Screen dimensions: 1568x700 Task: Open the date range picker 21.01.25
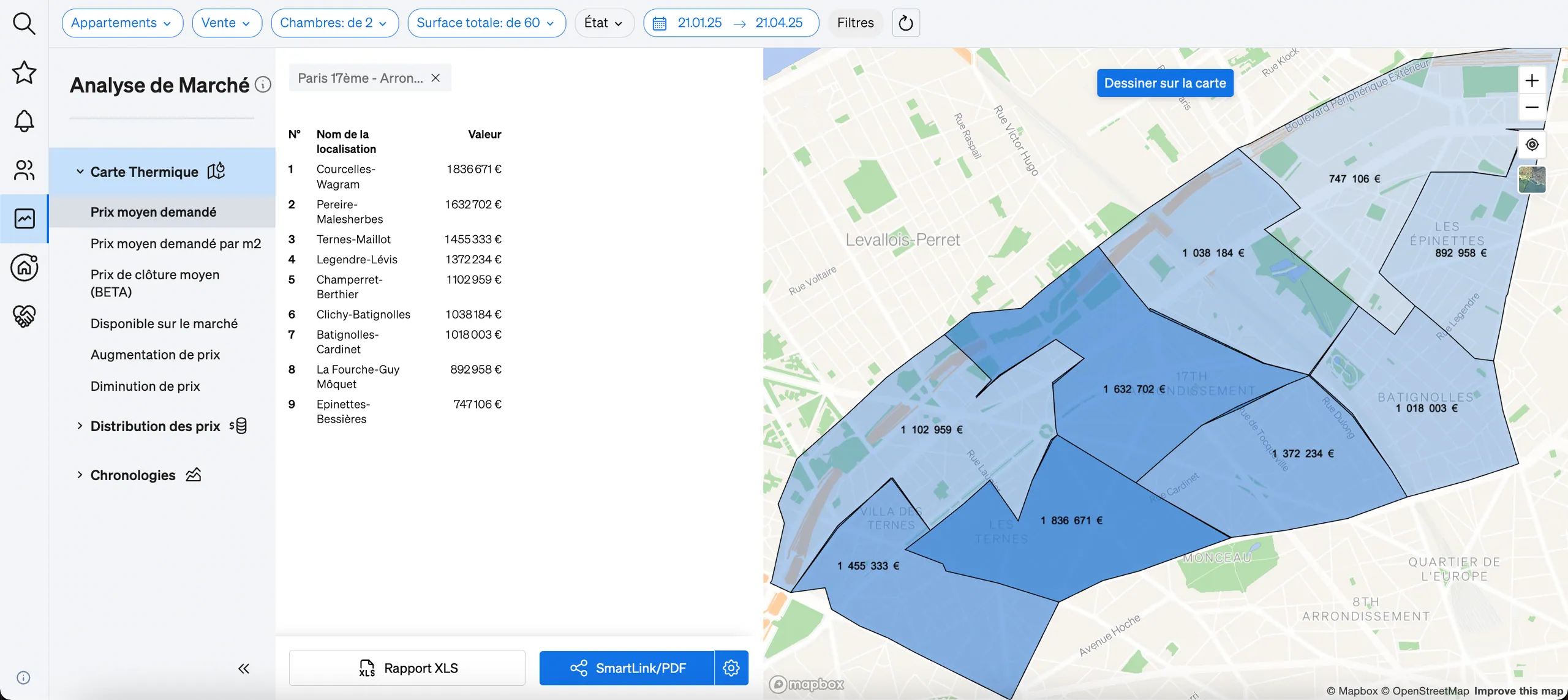731,23
